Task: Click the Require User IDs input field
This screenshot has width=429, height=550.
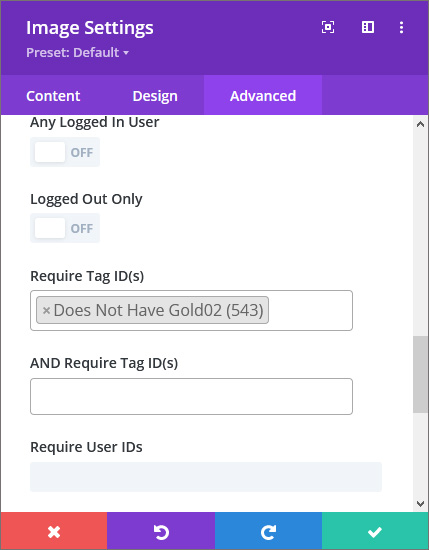Action: click(x=206, y=477)
